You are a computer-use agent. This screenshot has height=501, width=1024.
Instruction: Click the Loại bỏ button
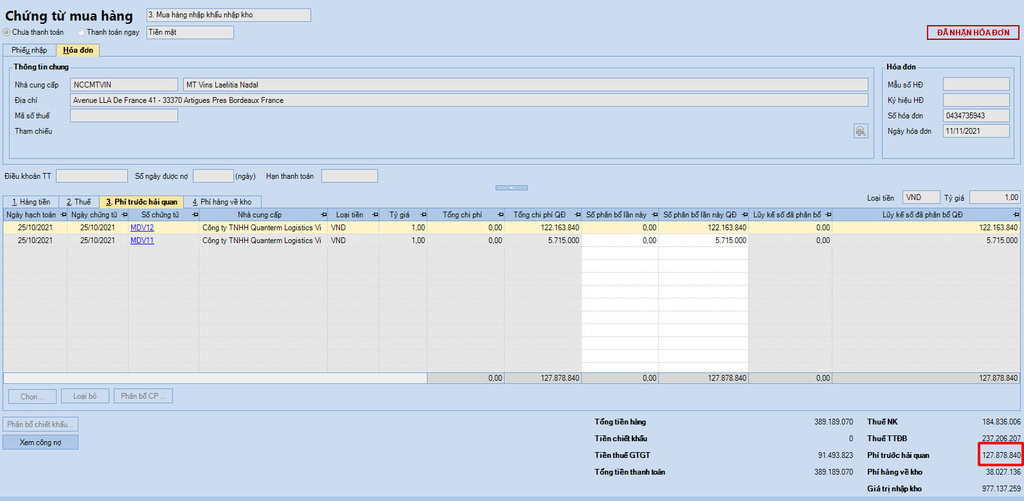(85, 396)
